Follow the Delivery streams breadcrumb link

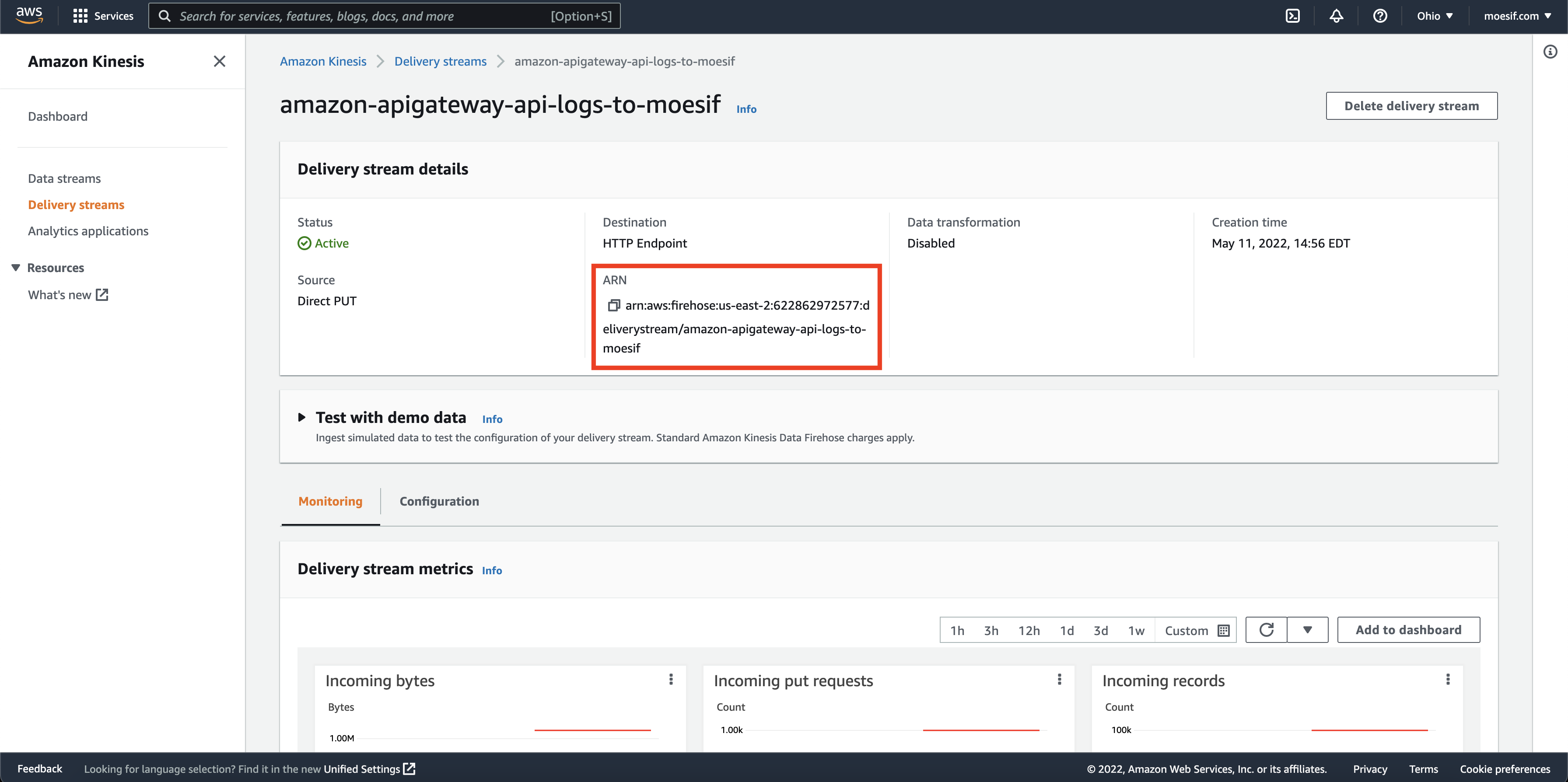pyautogui.click(x=441, y=62)
